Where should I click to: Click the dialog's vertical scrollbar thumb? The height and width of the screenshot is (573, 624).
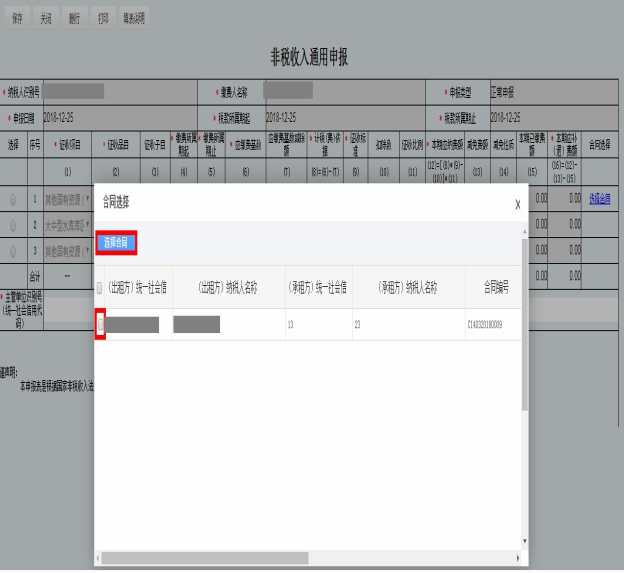[525, 324]
